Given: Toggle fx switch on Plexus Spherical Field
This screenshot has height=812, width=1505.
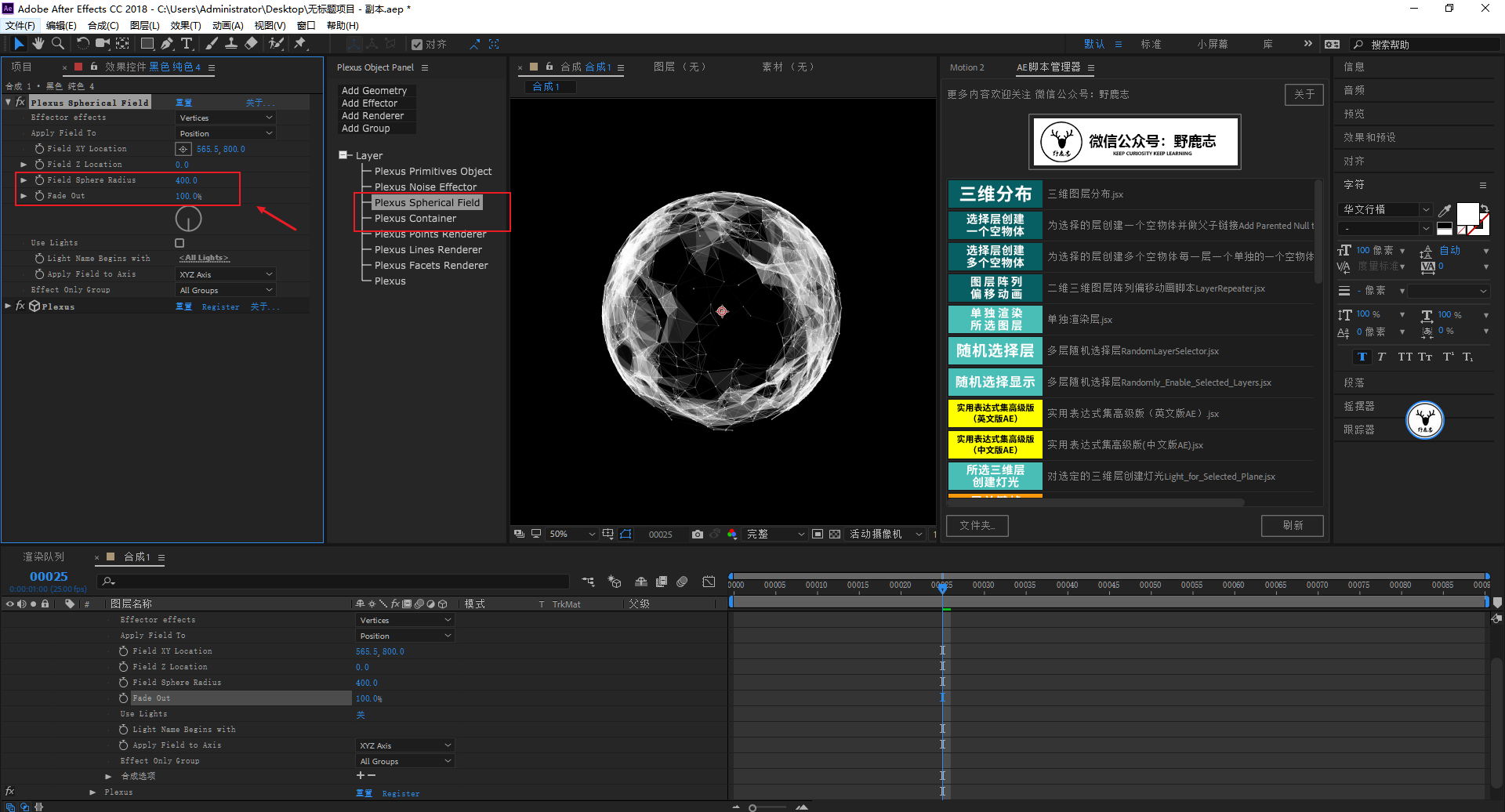Looking at the screenshot, I should click(20, 102).
